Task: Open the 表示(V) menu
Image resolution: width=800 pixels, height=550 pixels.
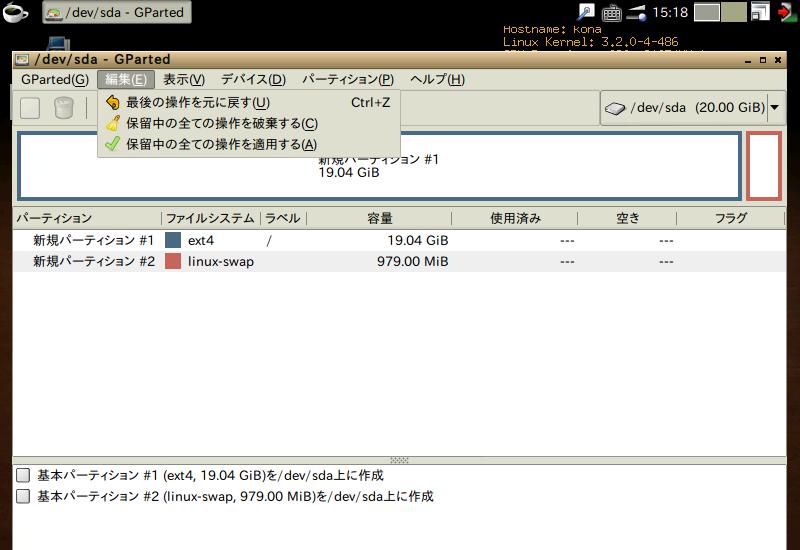Action: tap(184, 80)
